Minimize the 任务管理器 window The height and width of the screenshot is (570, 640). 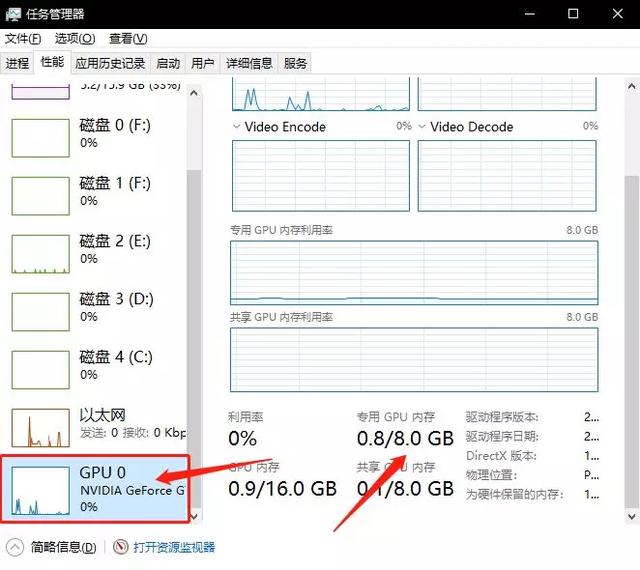pyautogui.click(x=530, y=14)
